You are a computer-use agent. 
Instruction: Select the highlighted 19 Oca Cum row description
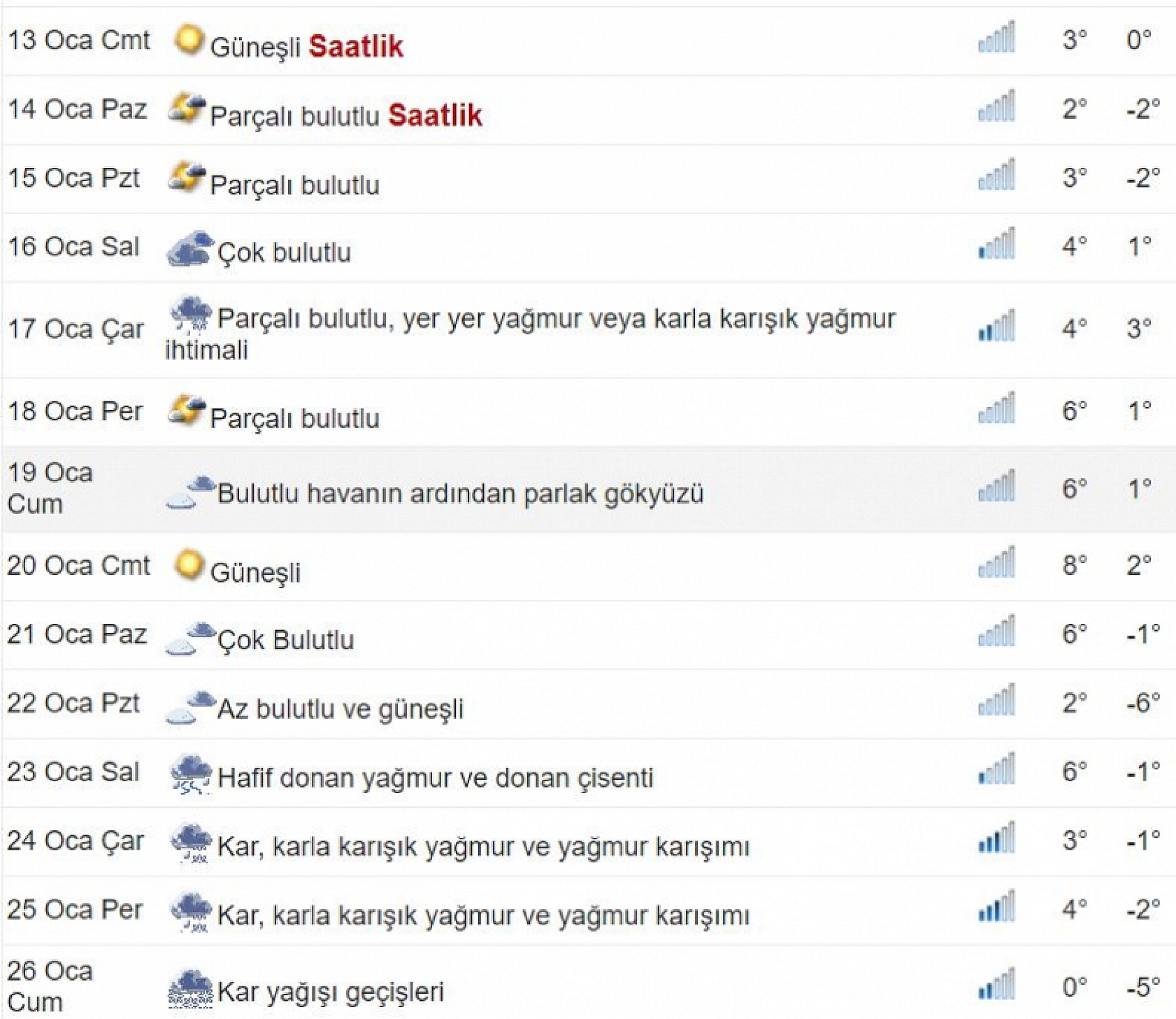[460, 494]
